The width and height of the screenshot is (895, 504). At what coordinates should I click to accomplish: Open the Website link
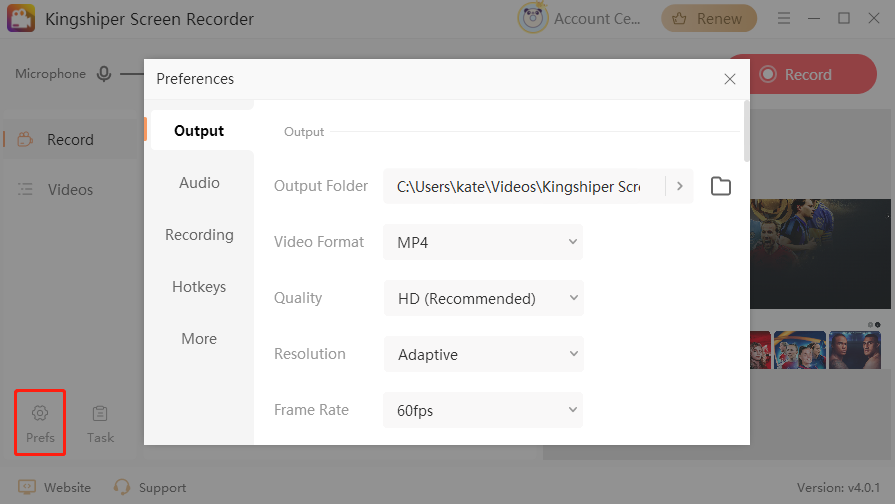point(55,487)
